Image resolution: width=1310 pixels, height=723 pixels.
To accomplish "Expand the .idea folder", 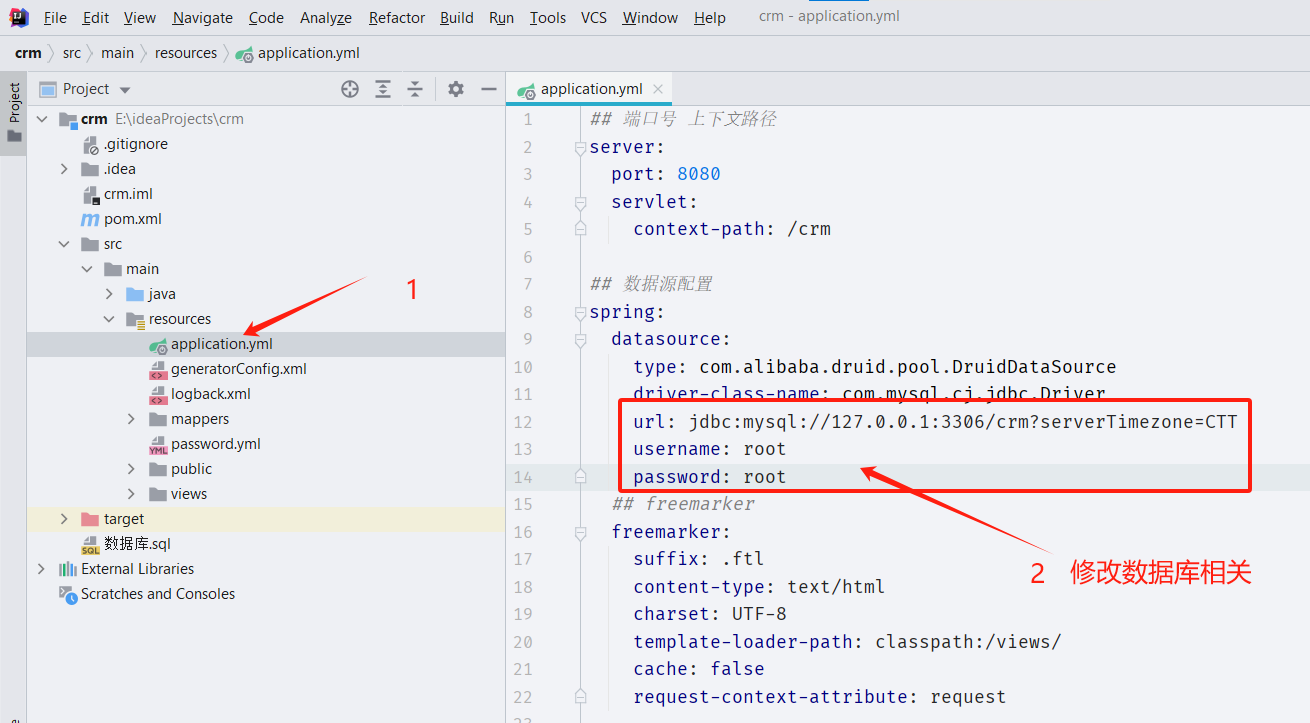I will pyautogui.click(x=64, y=169).
